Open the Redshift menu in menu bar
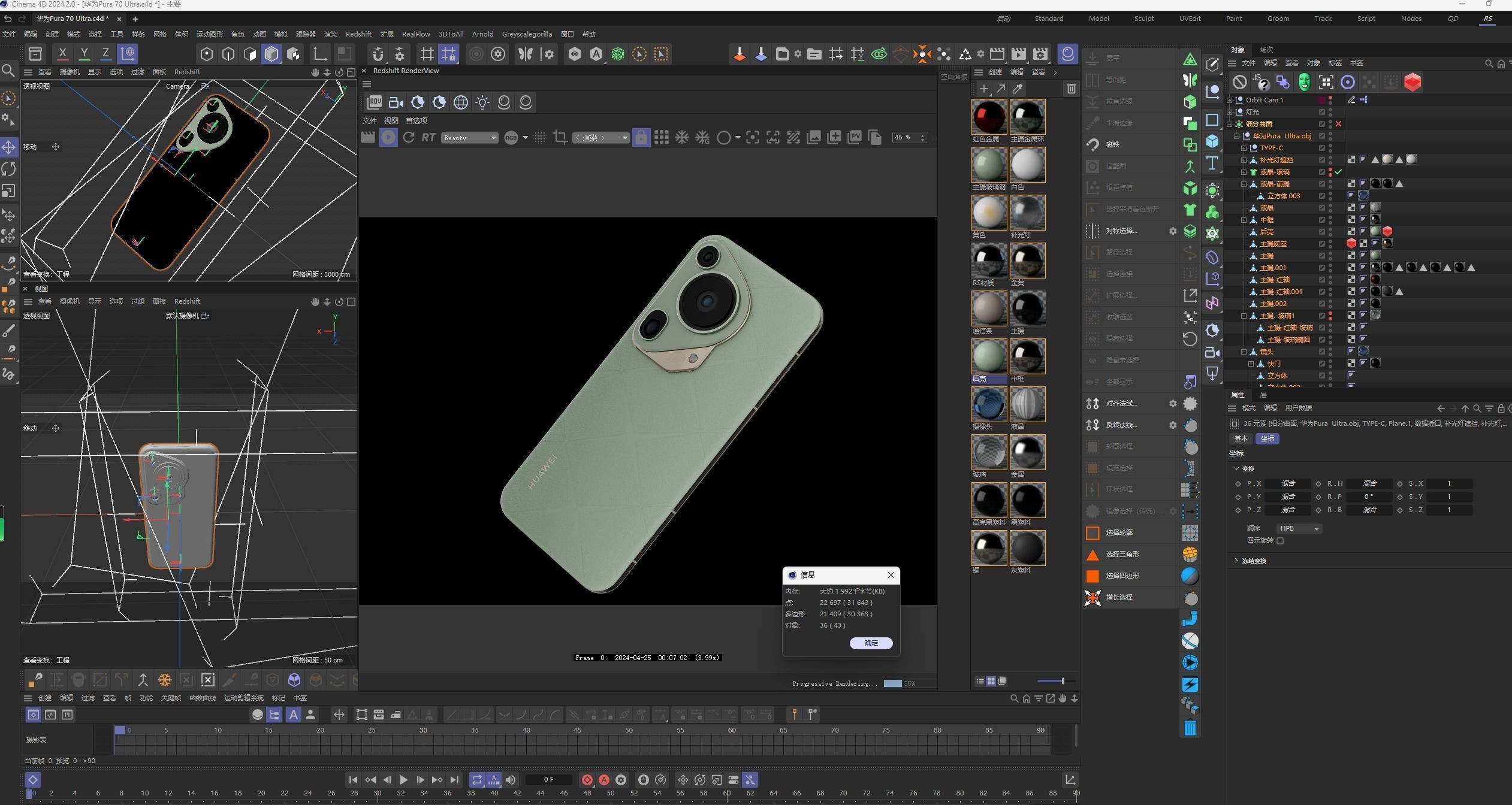The height and width of the screenshot is (805, 1512). (x=358, y=34)
